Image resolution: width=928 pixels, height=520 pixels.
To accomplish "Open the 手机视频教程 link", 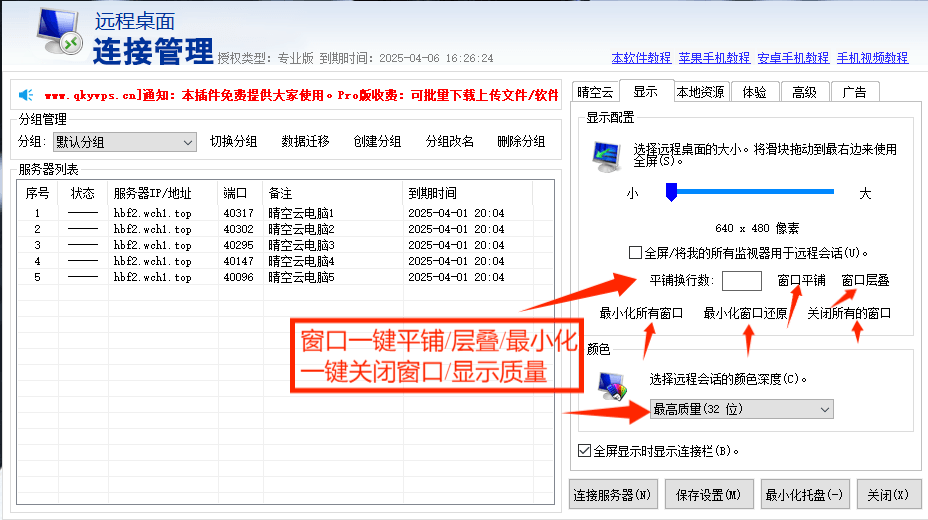I will coord(872,58).
